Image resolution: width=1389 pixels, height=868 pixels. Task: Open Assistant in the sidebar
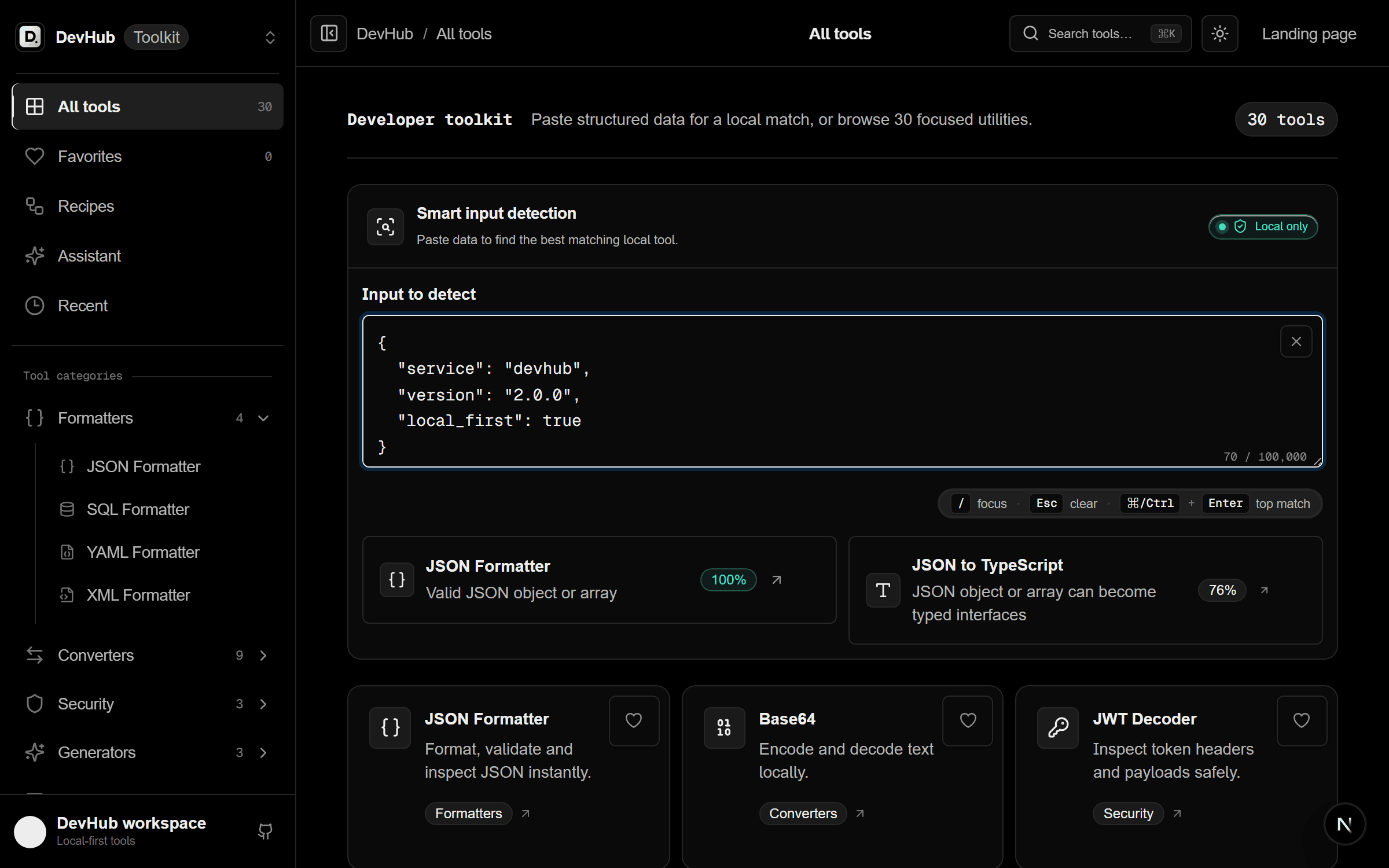click(148, 256)
